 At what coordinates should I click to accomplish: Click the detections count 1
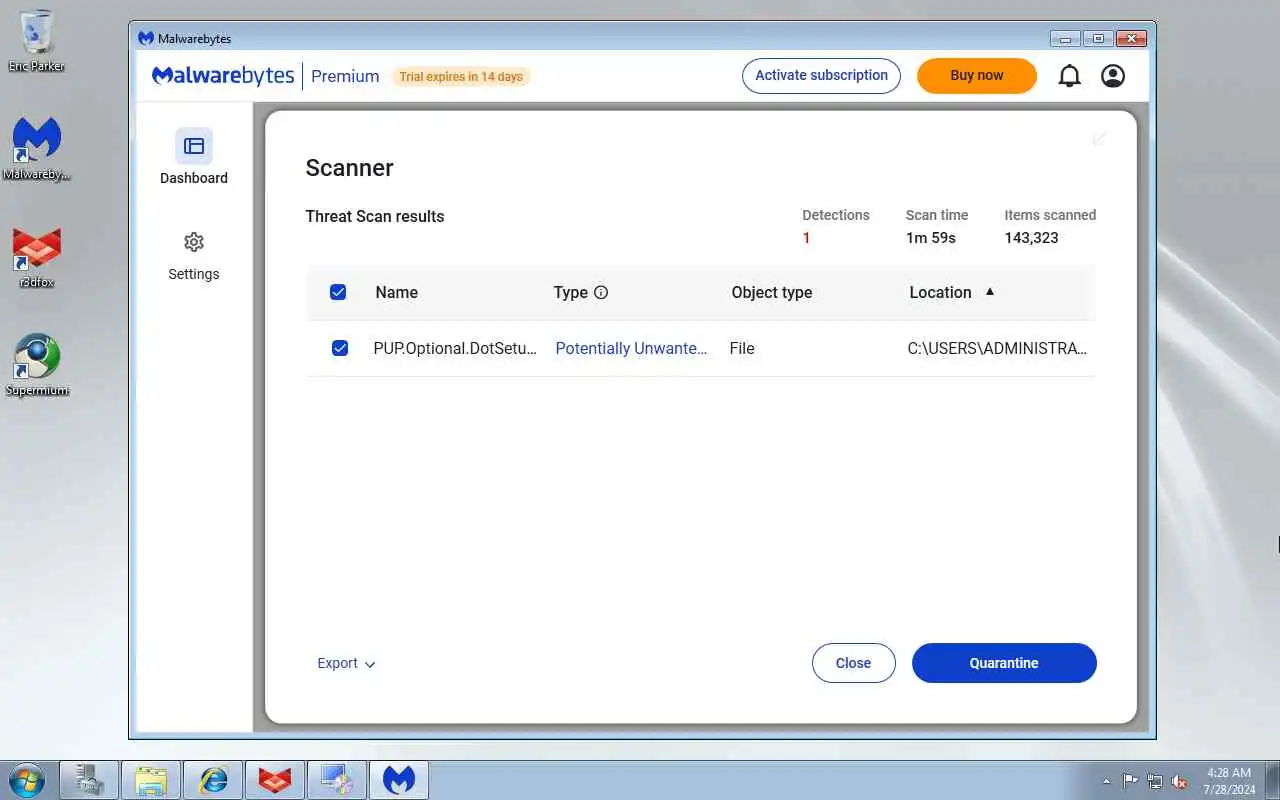tap(806, 238)
